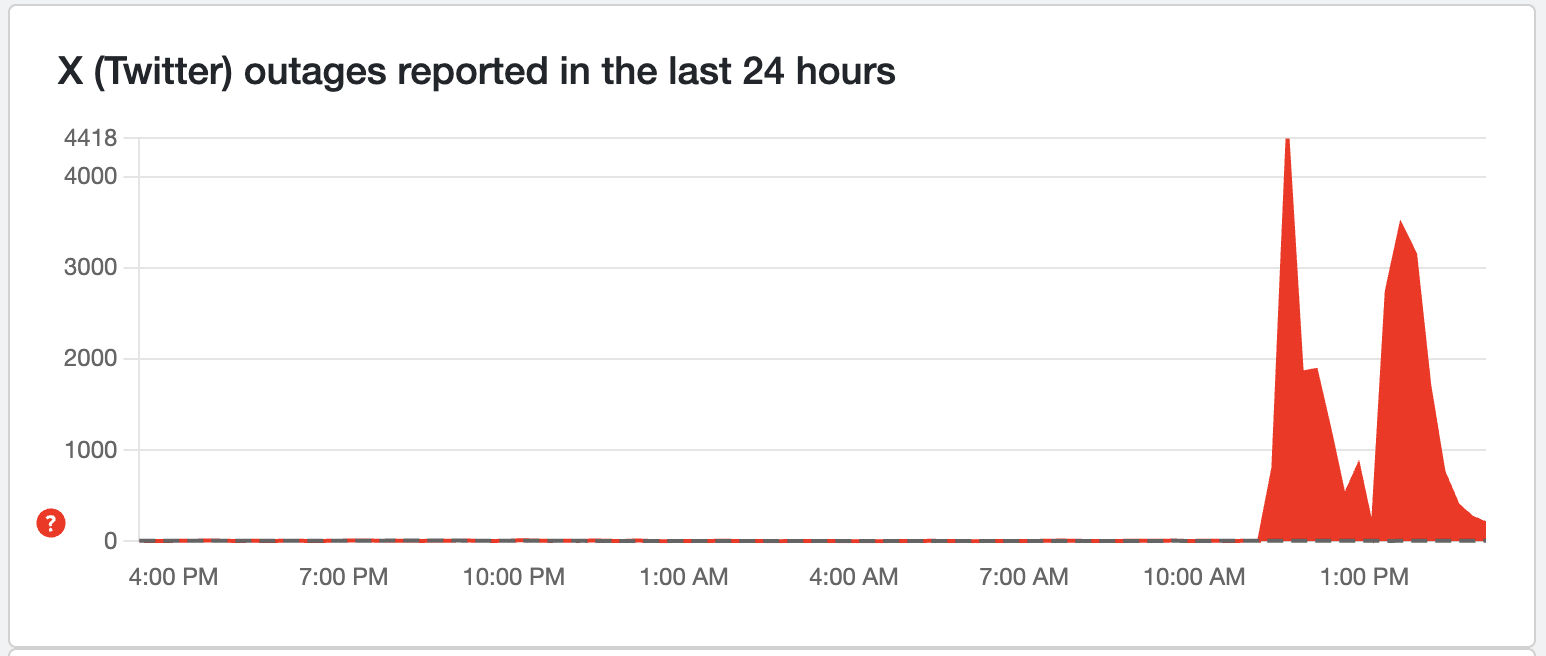Click the 3000 y-axis label
This screenshot has width=1546, height=656.
(90, 268)
